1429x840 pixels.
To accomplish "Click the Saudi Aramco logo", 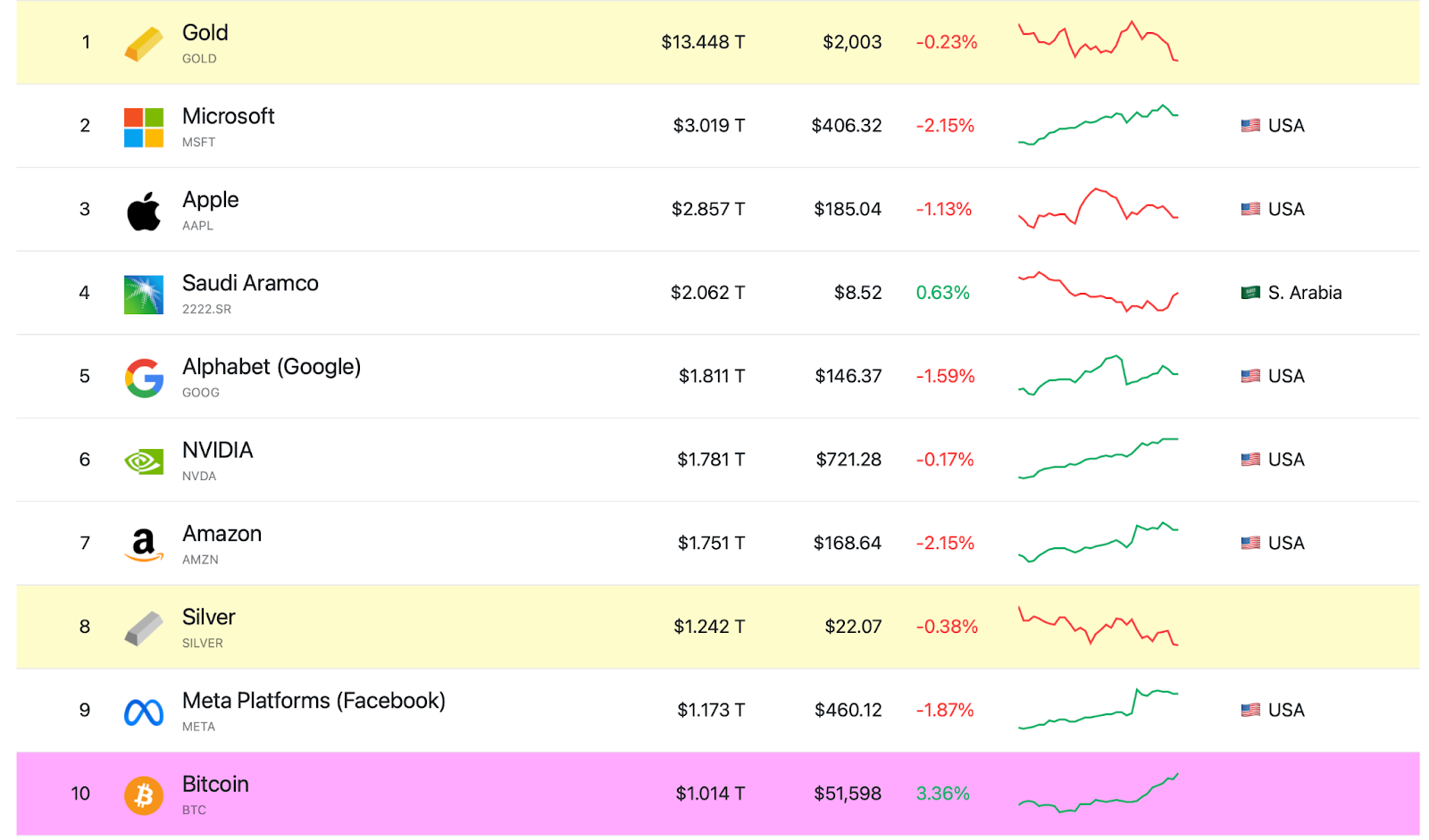I will point(143,295).
